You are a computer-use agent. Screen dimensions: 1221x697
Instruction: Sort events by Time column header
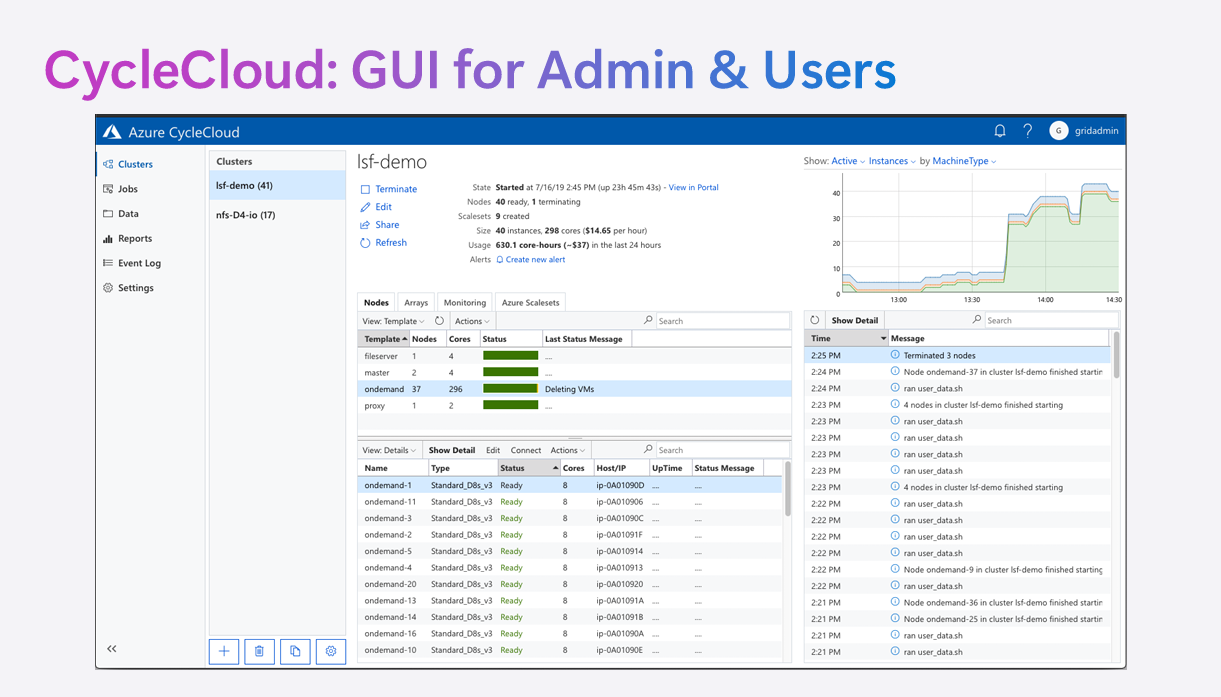coord(847,338)
